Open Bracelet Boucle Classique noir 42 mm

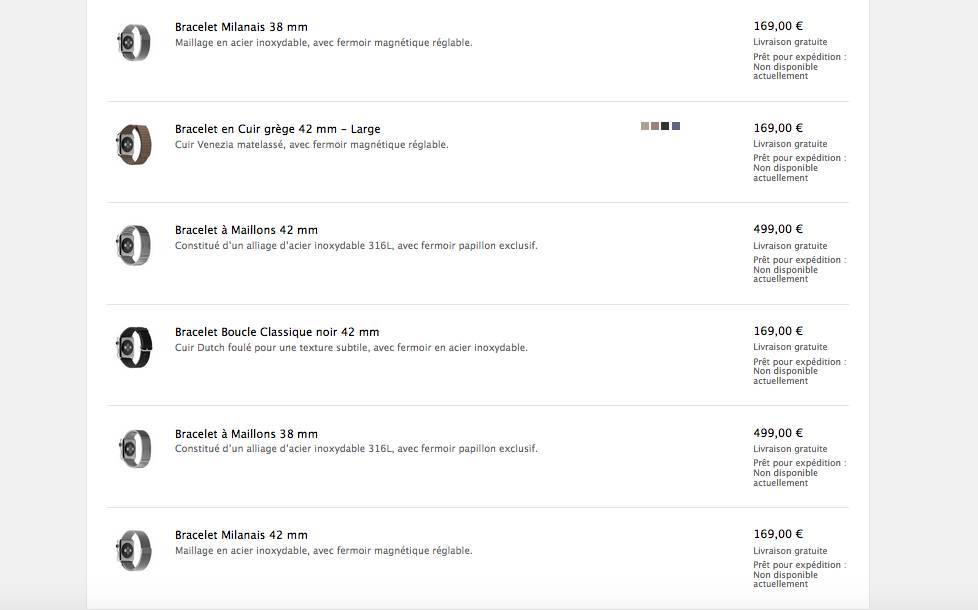(277, 332)
